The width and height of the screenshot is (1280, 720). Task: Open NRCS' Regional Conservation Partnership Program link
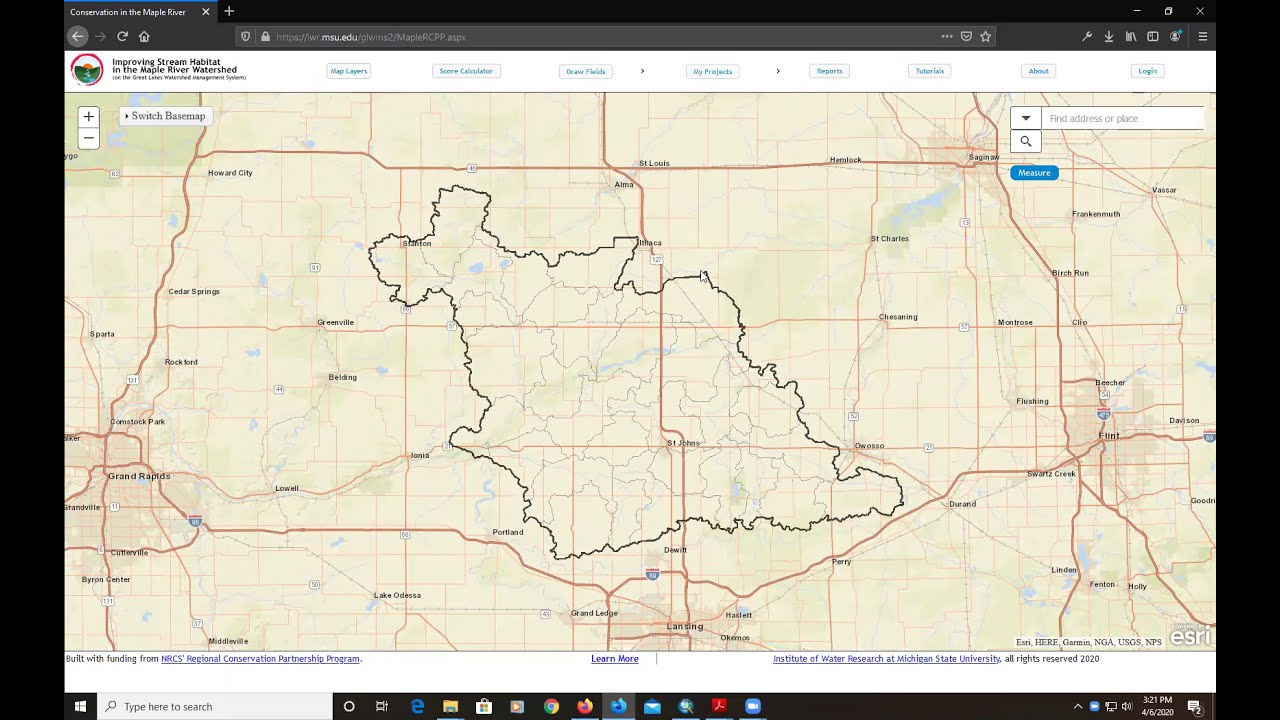coord(260,659)
